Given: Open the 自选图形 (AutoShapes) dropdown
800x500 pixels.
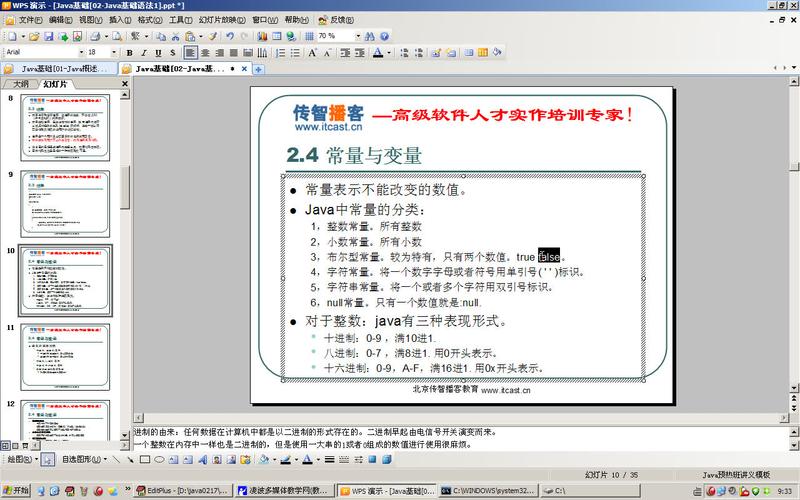Looking at the screenshot, I should (84, 460).
